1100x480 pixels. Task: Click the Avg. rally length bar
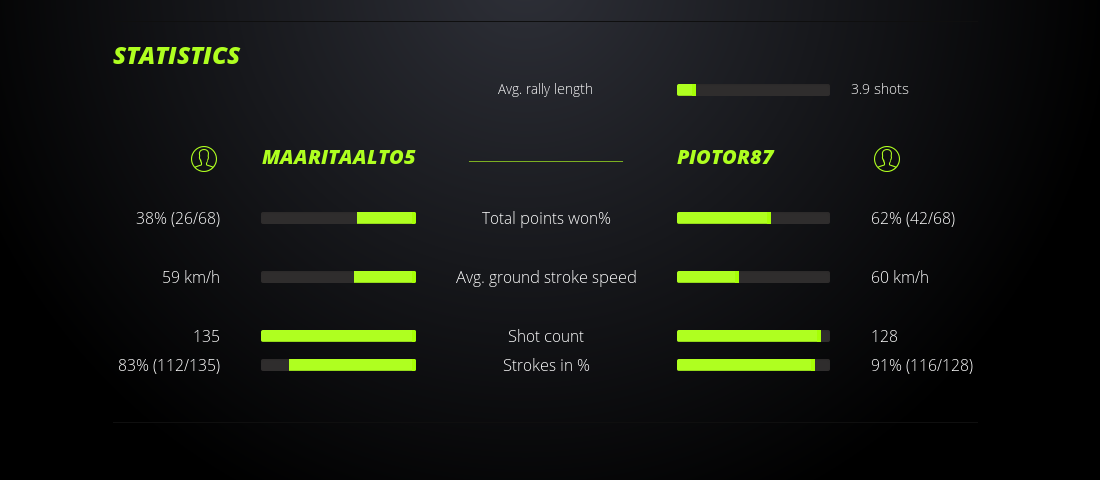tap(753, 90)
